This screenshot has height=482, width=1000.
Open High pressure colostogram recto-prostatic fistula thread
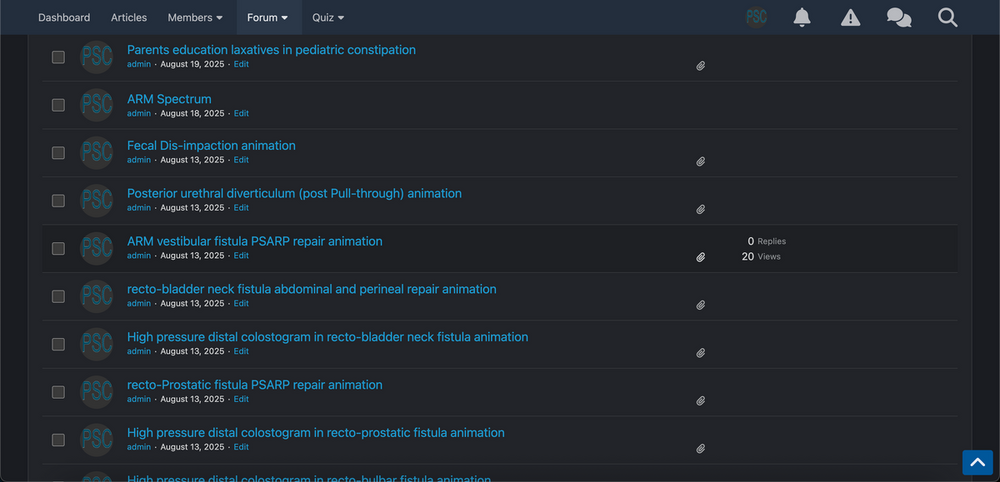tap(316, 432)
